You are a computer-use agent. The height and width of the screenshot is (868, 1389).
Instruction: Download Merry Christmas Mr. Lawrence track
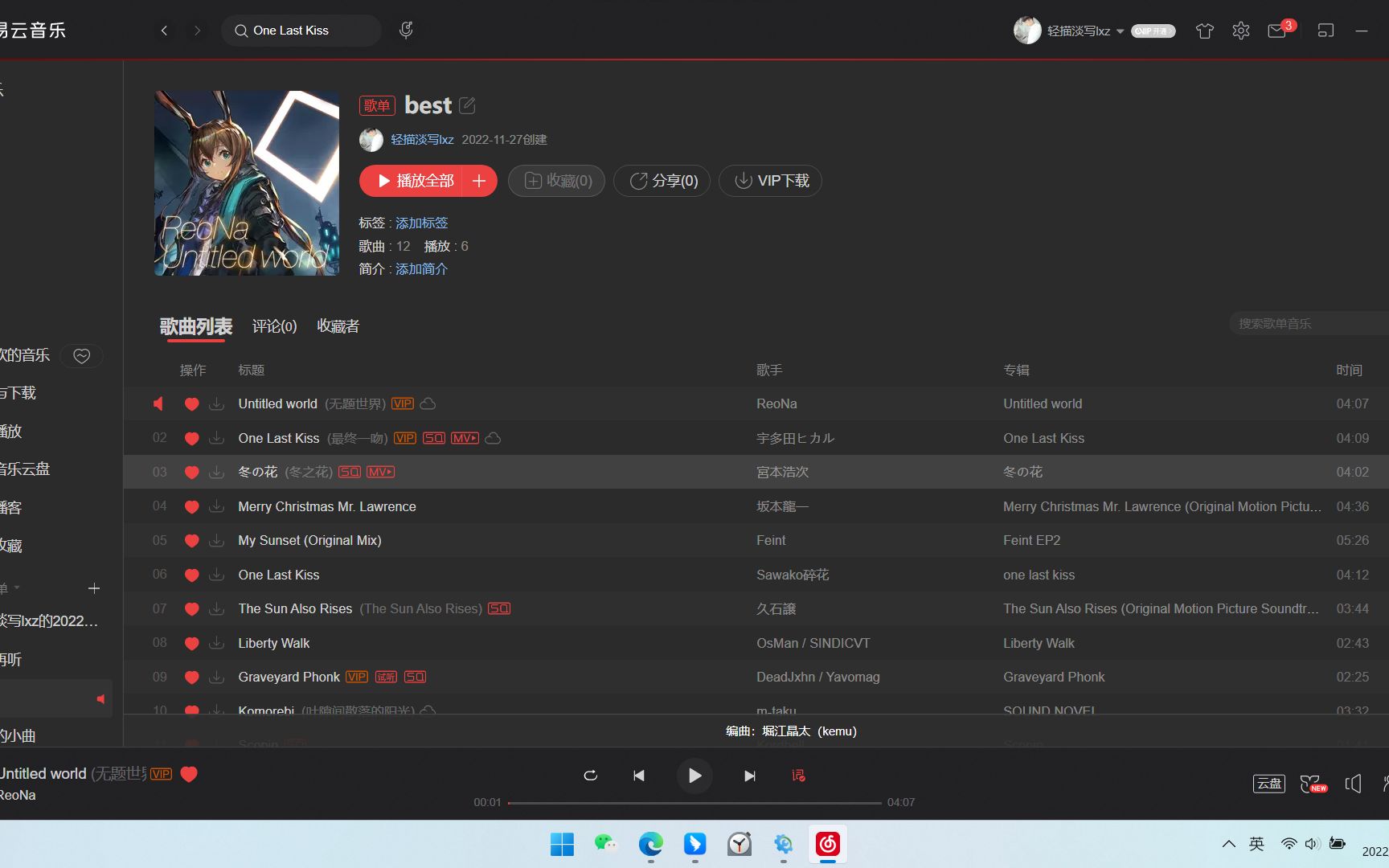point(216,506)
